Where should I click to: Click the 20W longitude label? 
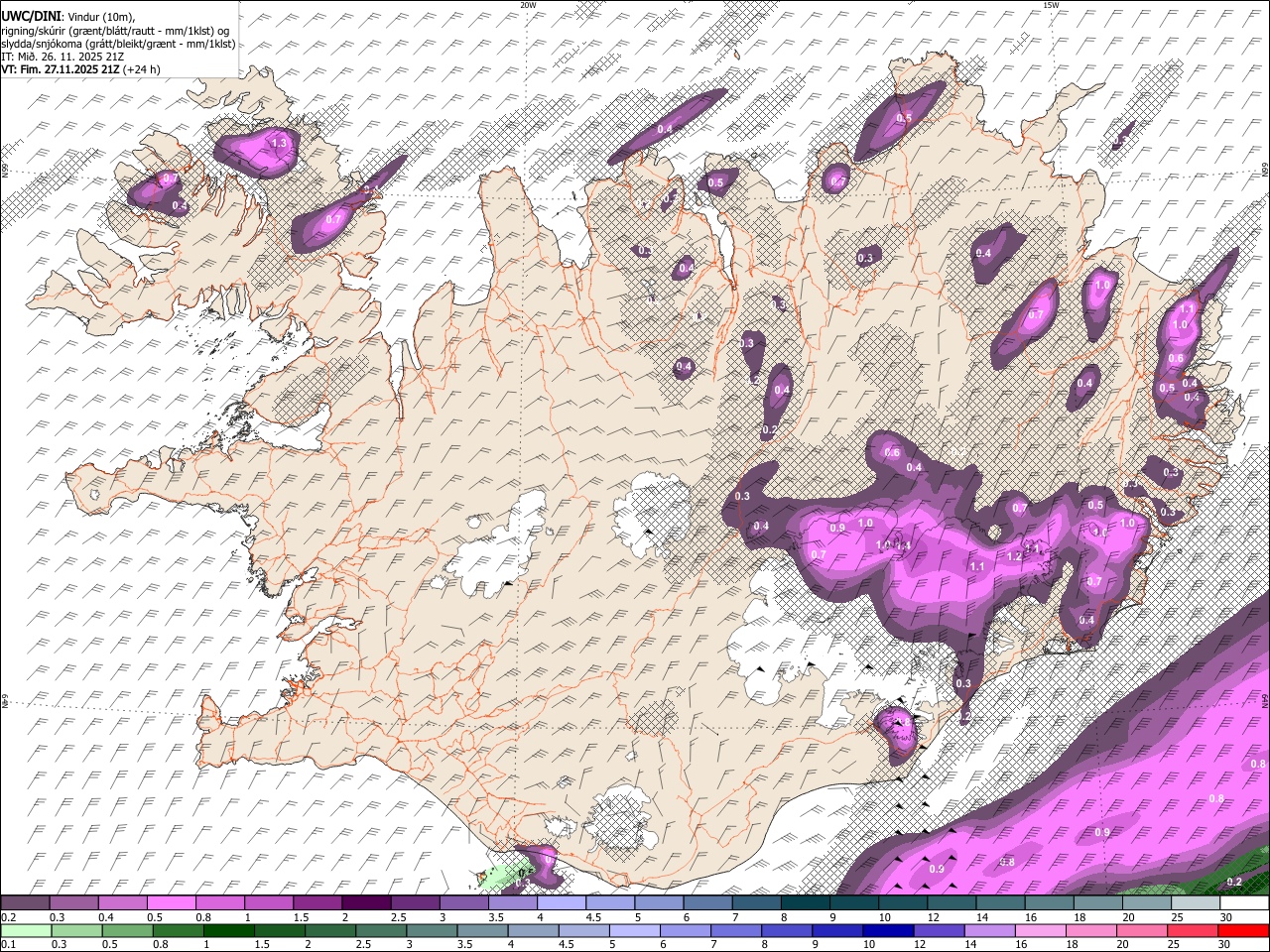[x=528, y=5]
